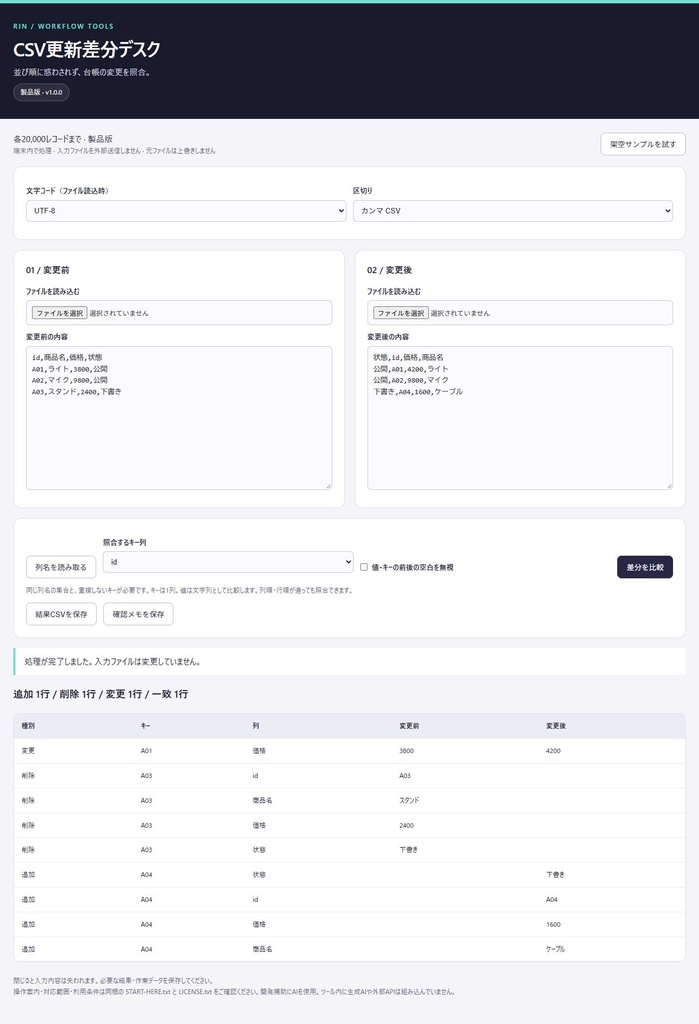Screen dimensions: 699x1024
Task: Click into the 変更前の内容 text area
Action: 179,418
